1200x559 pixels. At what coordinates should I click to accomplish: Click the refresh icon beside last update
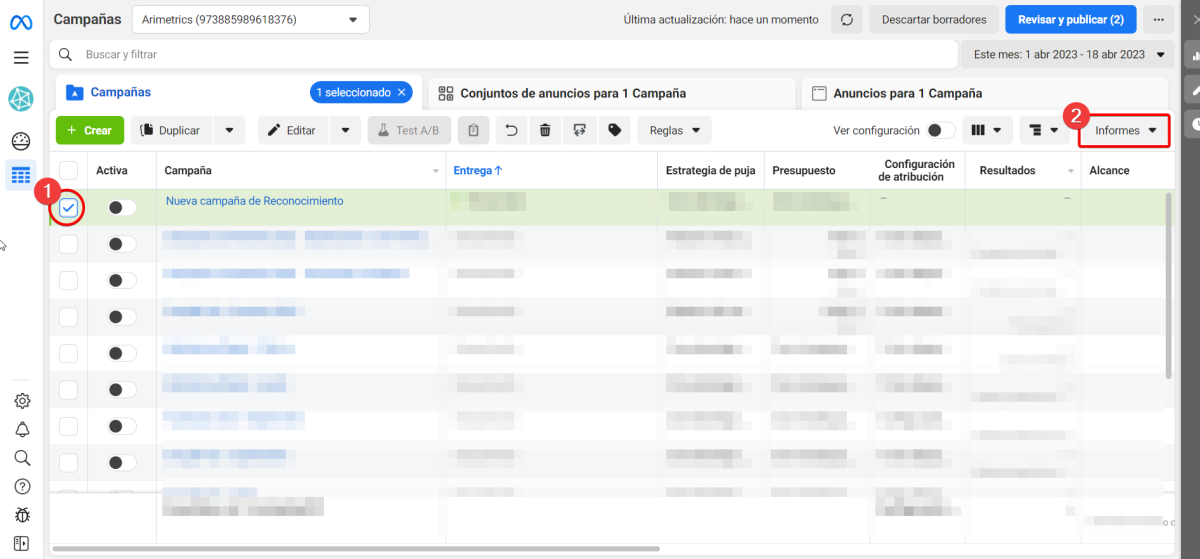[x=847, y=19]
